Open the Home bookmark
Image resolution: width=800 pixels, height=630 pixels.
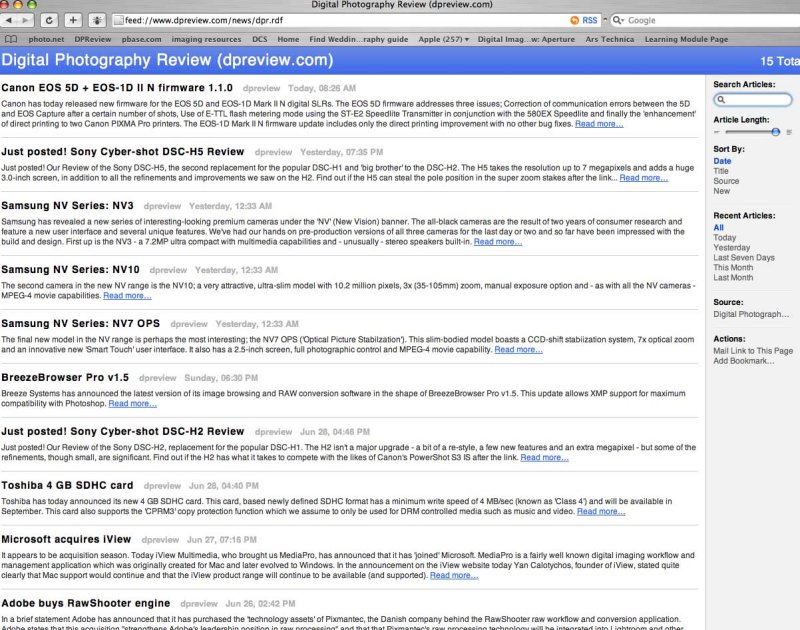[288, 39]
